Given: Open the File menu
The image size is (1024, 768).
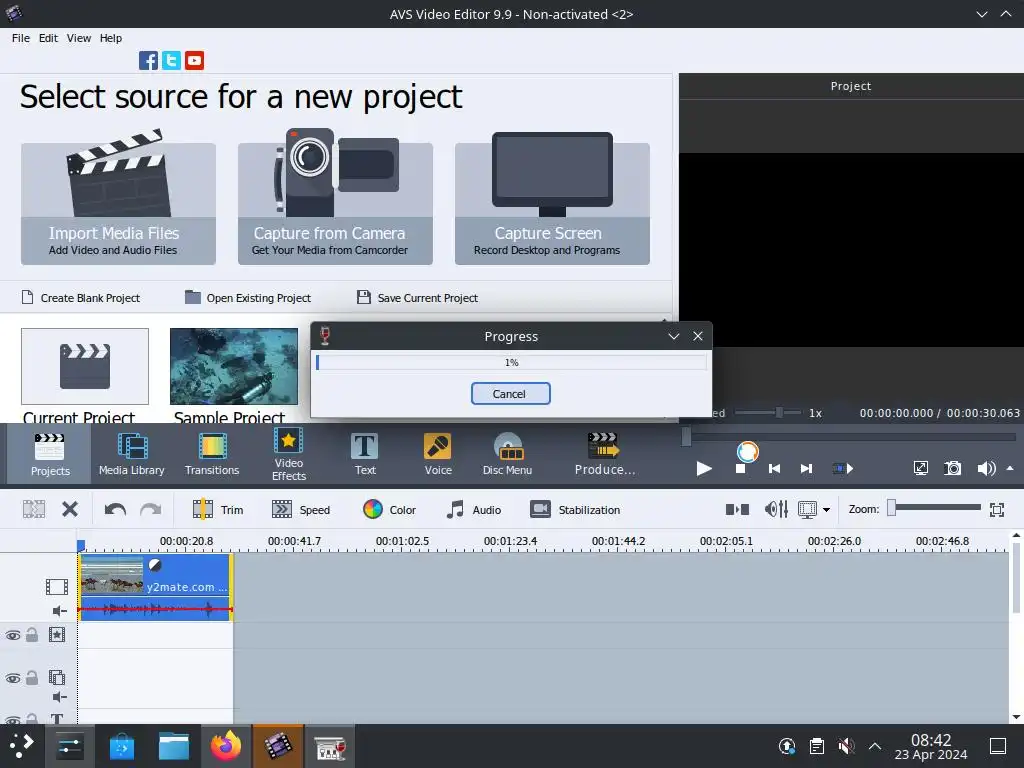Looking at the screenshot, I should click(x=21, y=38).
